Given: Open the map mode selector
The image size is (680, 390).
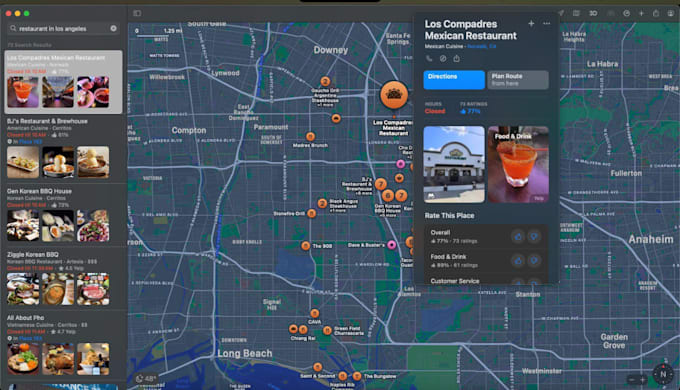Looking at the screenshot, I should (x=576, y=13).
